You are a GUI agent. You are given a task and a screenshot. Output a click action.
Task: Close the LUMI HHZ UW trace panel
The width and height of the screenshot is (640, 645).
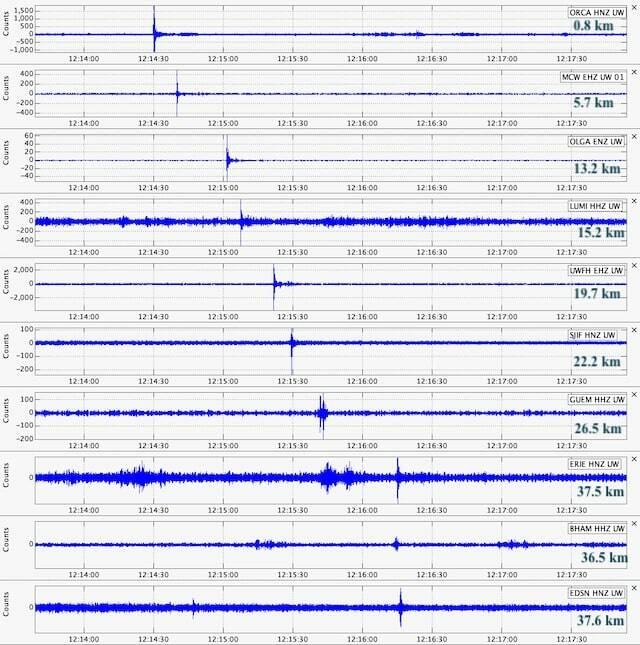click(x=633, y=201)
